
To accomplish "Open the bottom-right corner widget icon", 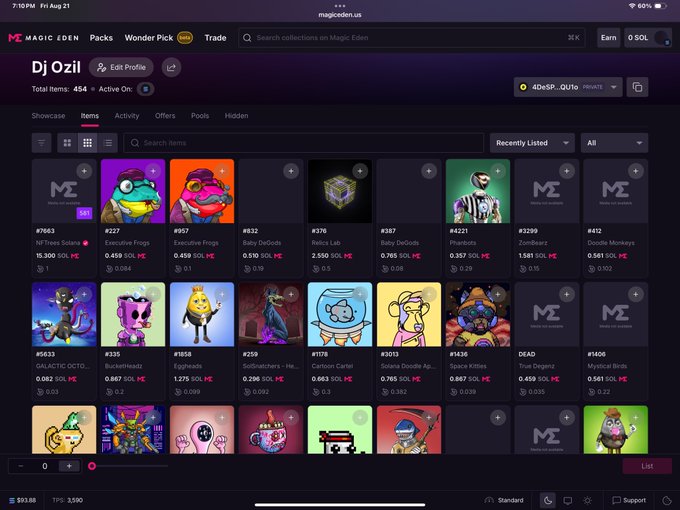I will coord(667,500).
